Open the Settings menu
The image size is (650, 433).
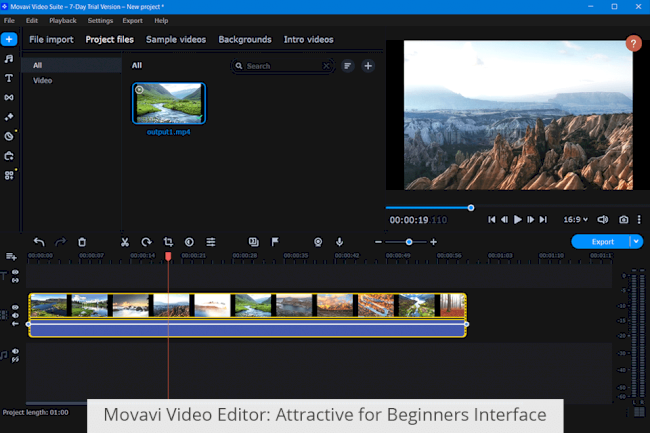pos(100,21)
